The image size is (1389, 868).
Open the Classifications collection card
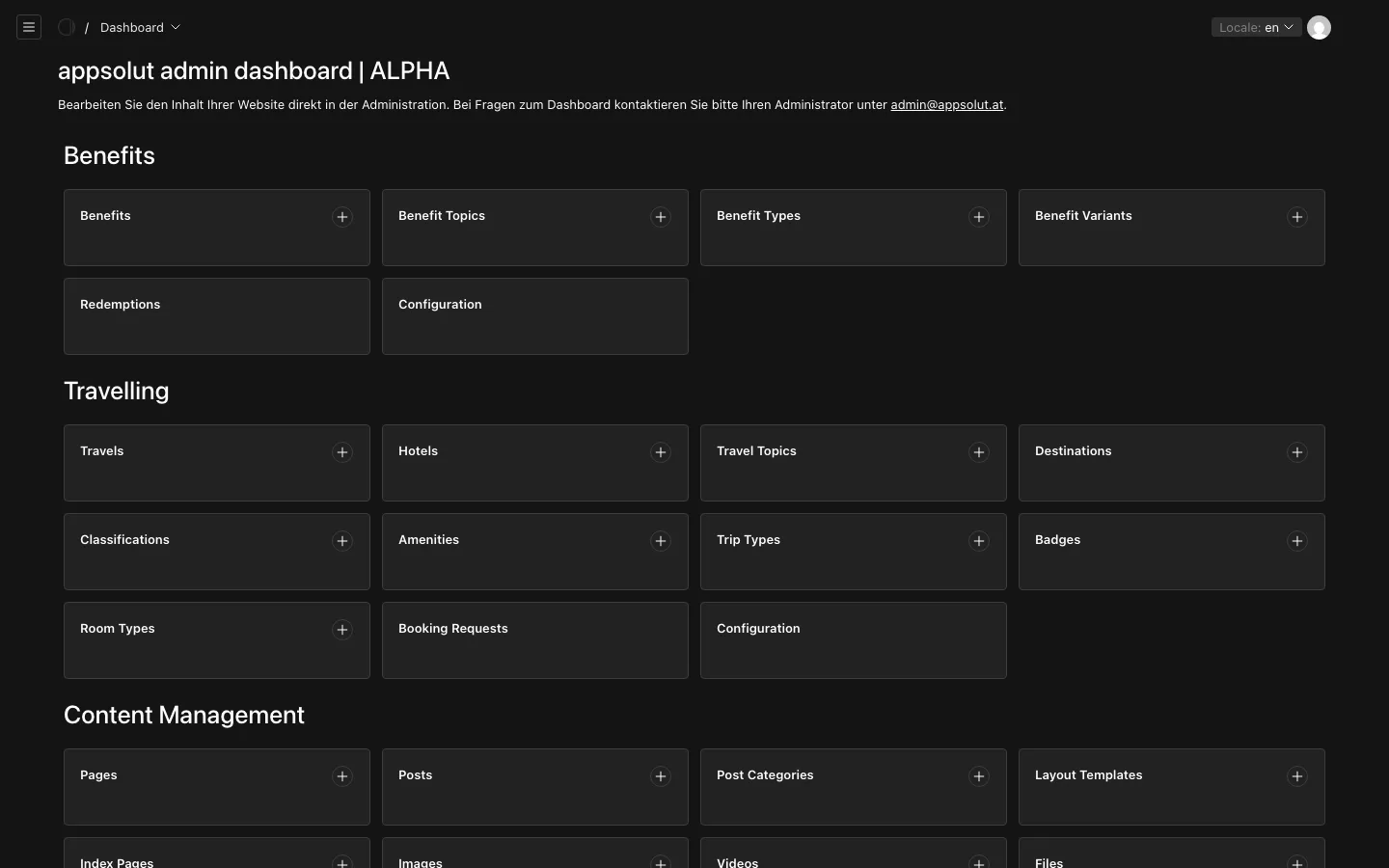pos(217,552)
